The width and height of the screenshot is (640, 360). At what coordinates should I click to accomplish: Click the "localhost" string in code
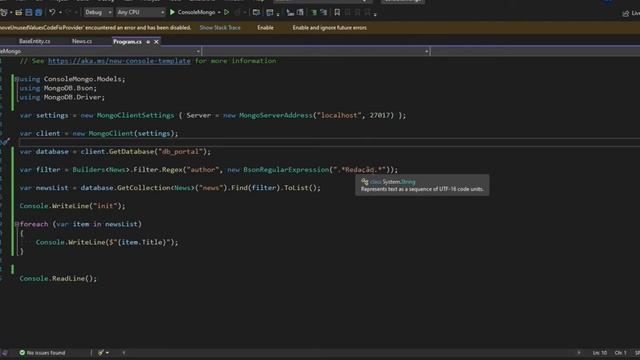pos(339,115)
